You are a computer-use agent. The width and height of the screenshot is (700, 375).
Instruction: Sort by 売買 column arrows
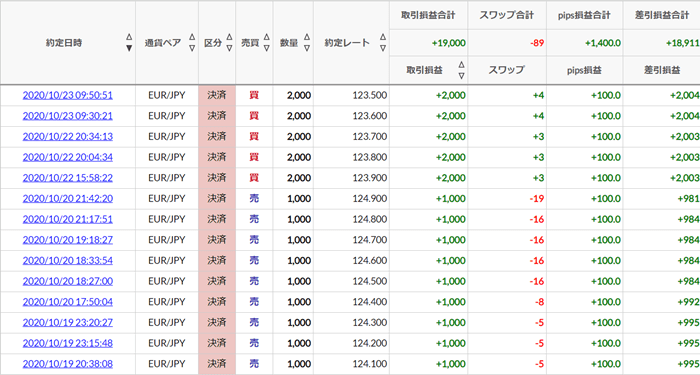click(267, 42)
